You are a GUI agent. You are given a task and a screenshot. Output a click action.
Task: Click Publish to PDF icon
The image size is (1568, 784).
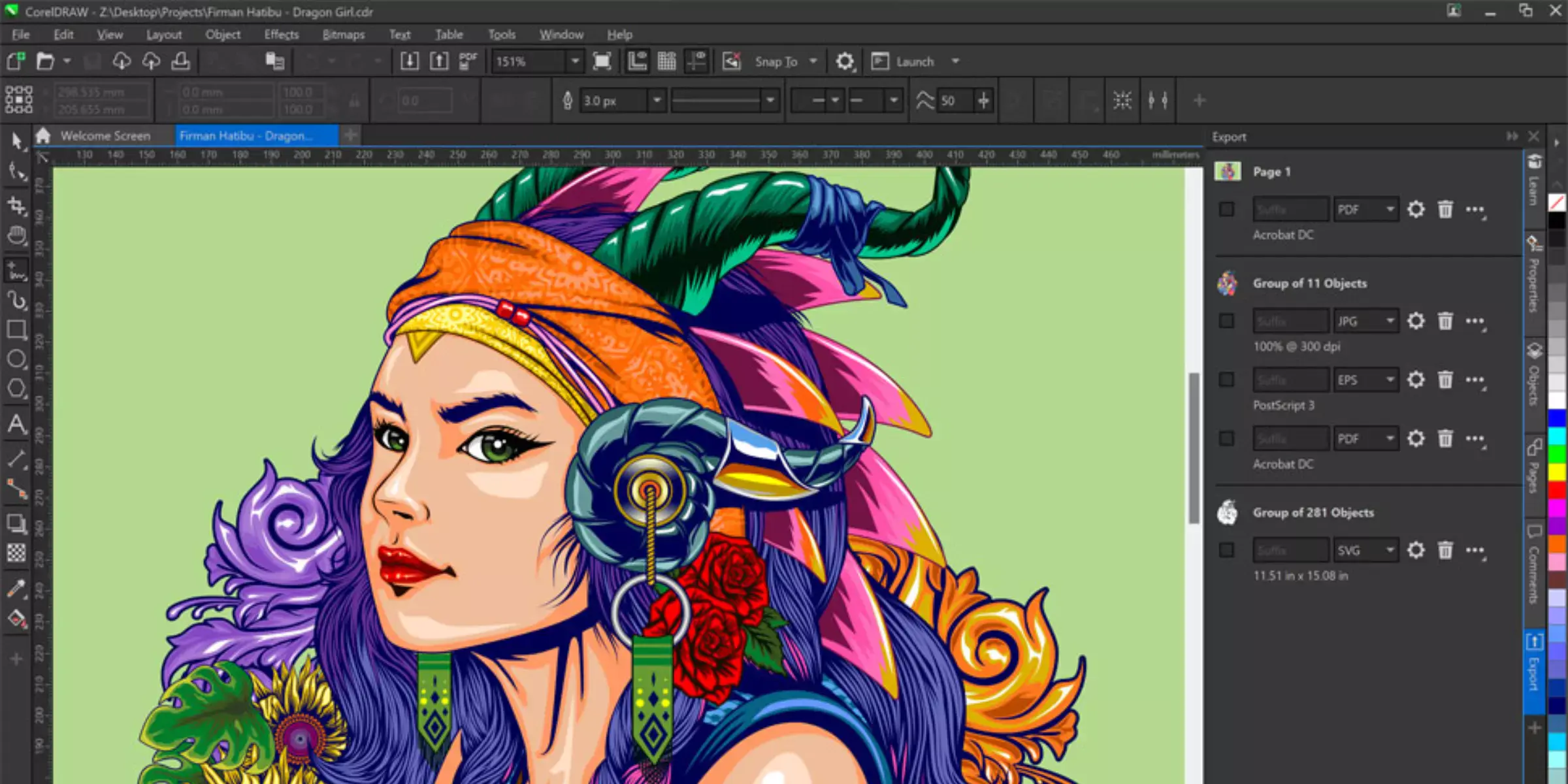coord(468,61)
